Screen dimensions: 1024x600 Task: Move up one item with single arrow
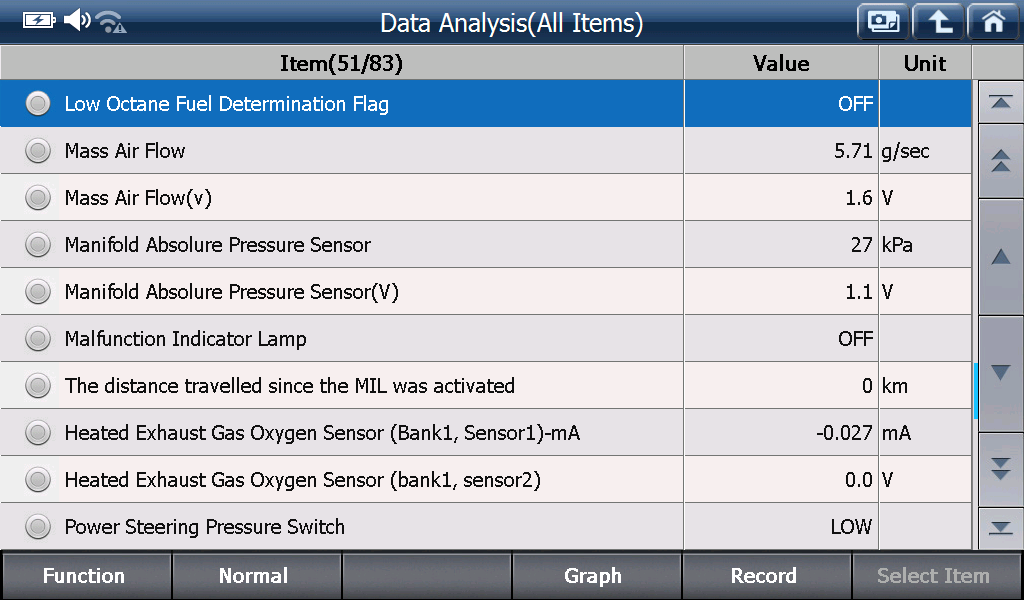(1000, 257)
